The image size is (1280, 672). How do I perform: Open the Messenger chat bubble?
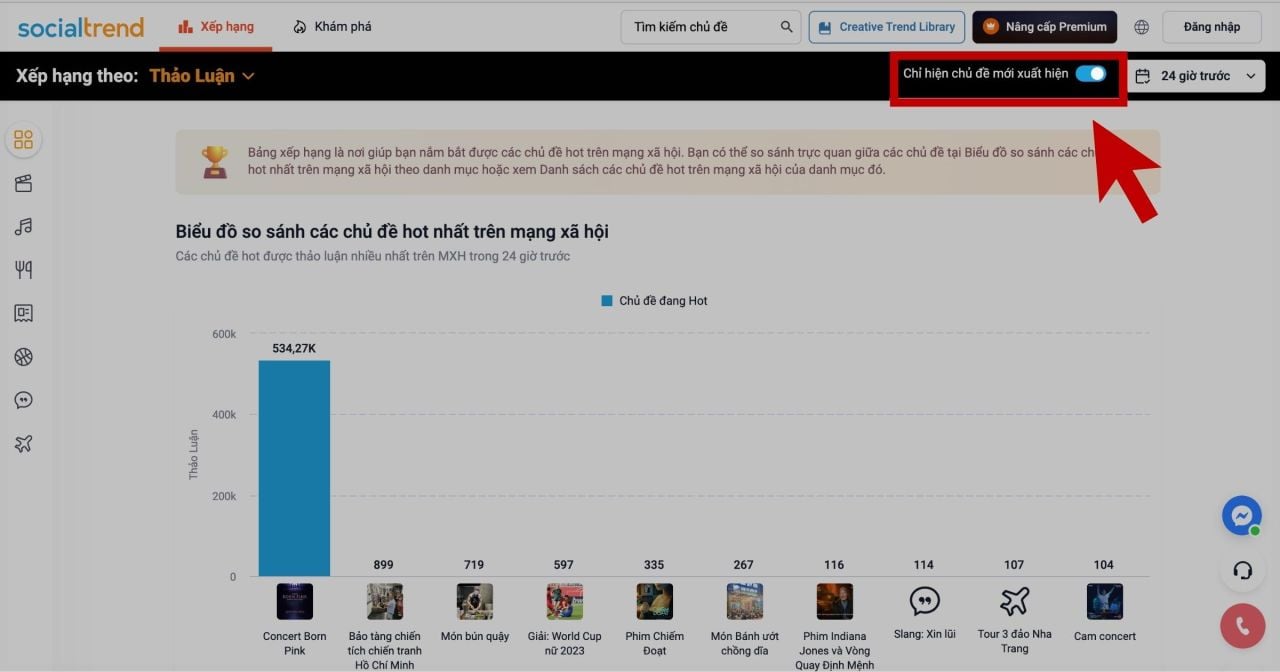(1242, 516)
